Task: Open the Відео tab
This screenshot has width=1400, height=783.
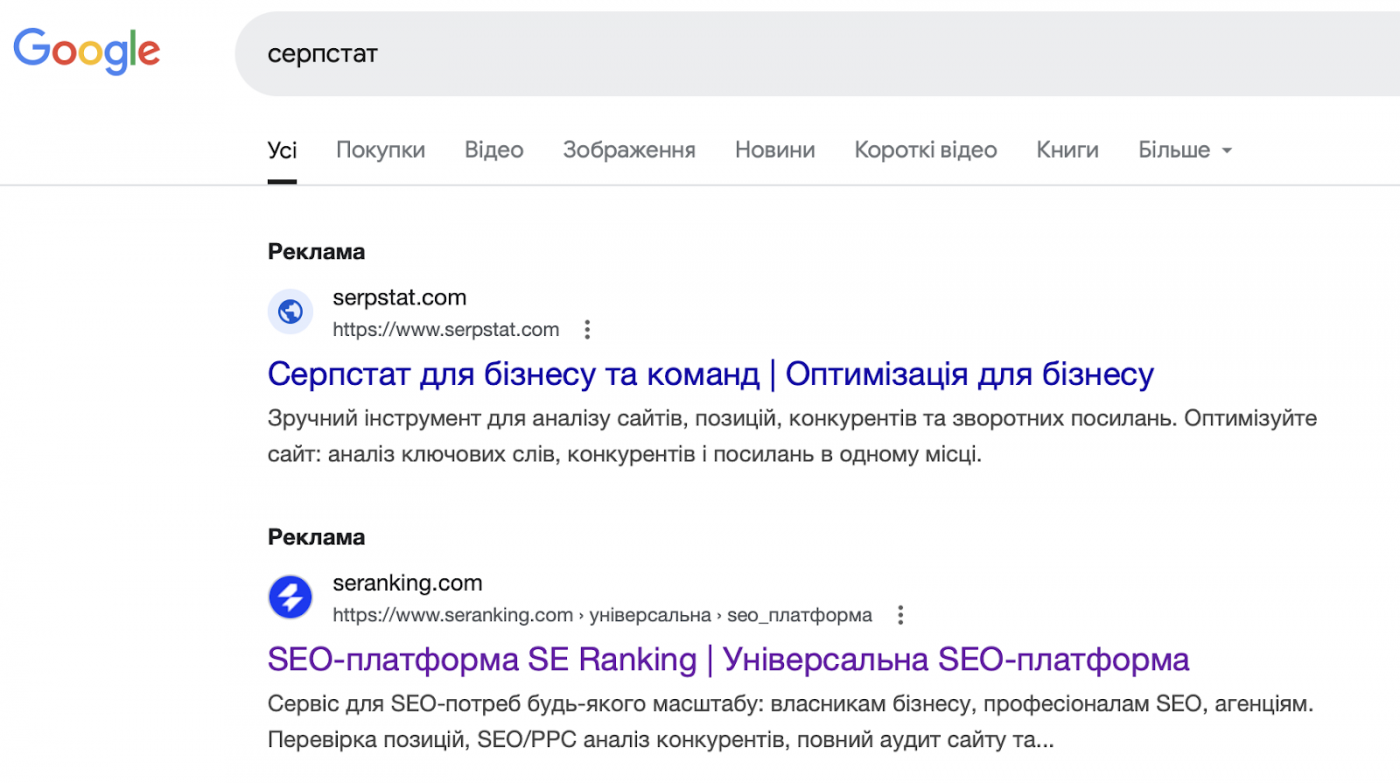Action: click(494, 150)
